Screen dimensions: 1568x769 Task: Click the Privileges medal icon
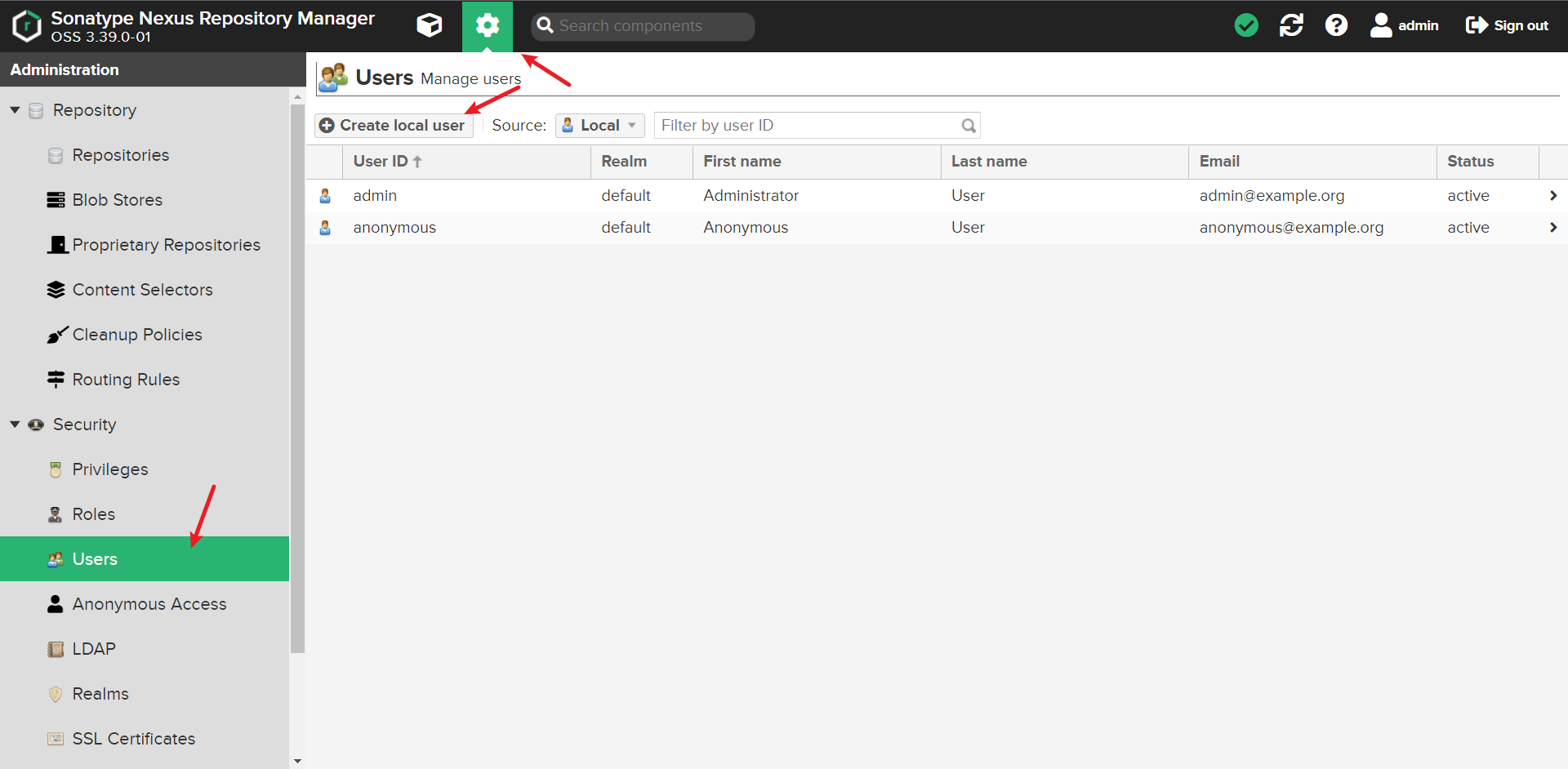pos(56,469)
